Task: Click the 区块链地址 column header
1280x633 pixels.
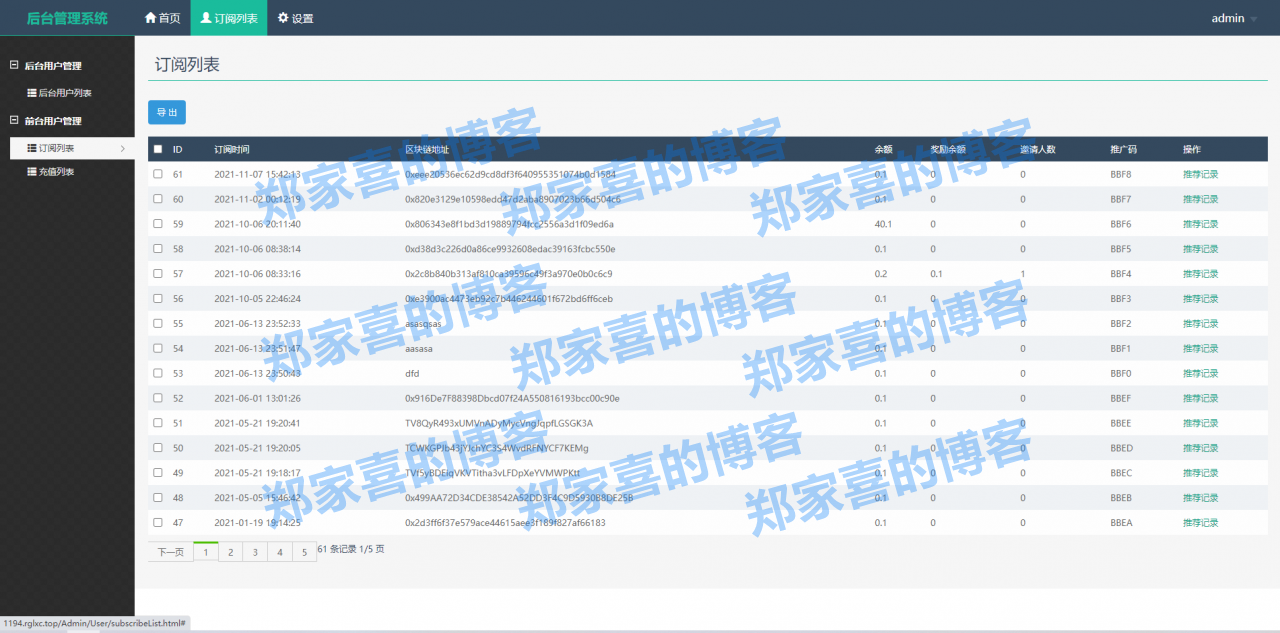Action: click(427, 149)
